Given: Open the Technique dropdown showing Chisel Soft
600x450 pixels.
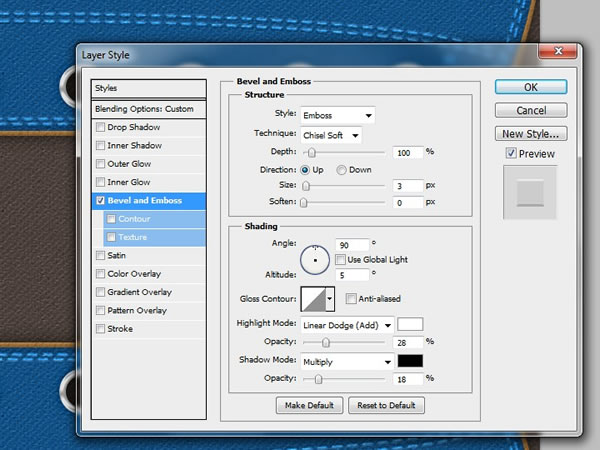Looking at the screenshot, I should (331, 135).
